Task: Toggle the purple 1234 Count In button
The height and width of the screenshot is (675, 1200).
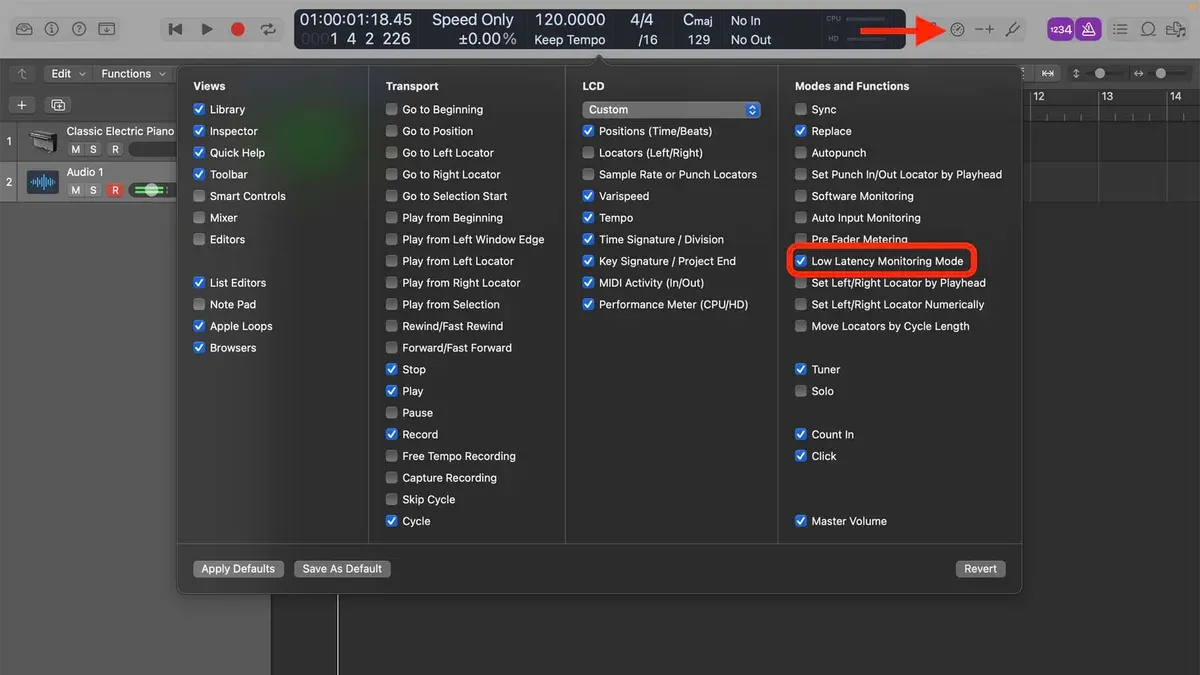Action: click(1060, 29)
